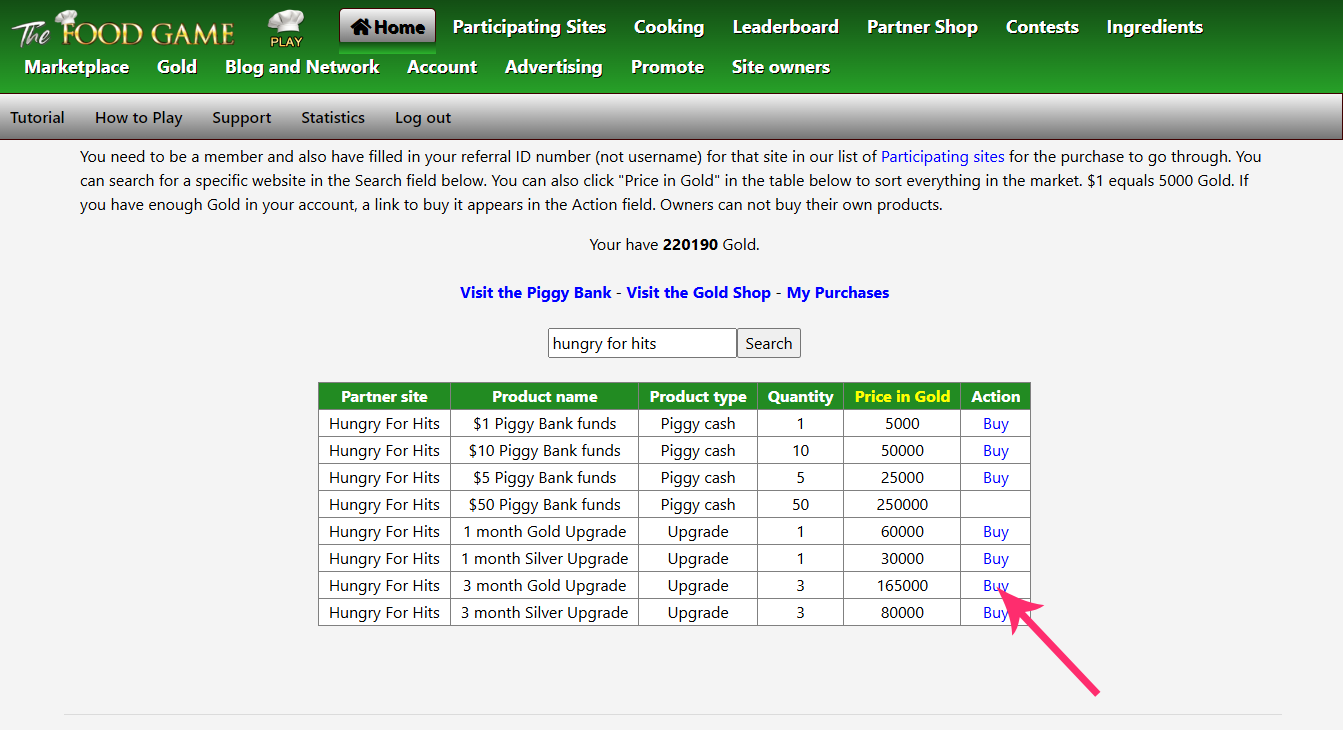Open the Advertising menu
Screen dimensions: 1343x730
pos(554,67)
